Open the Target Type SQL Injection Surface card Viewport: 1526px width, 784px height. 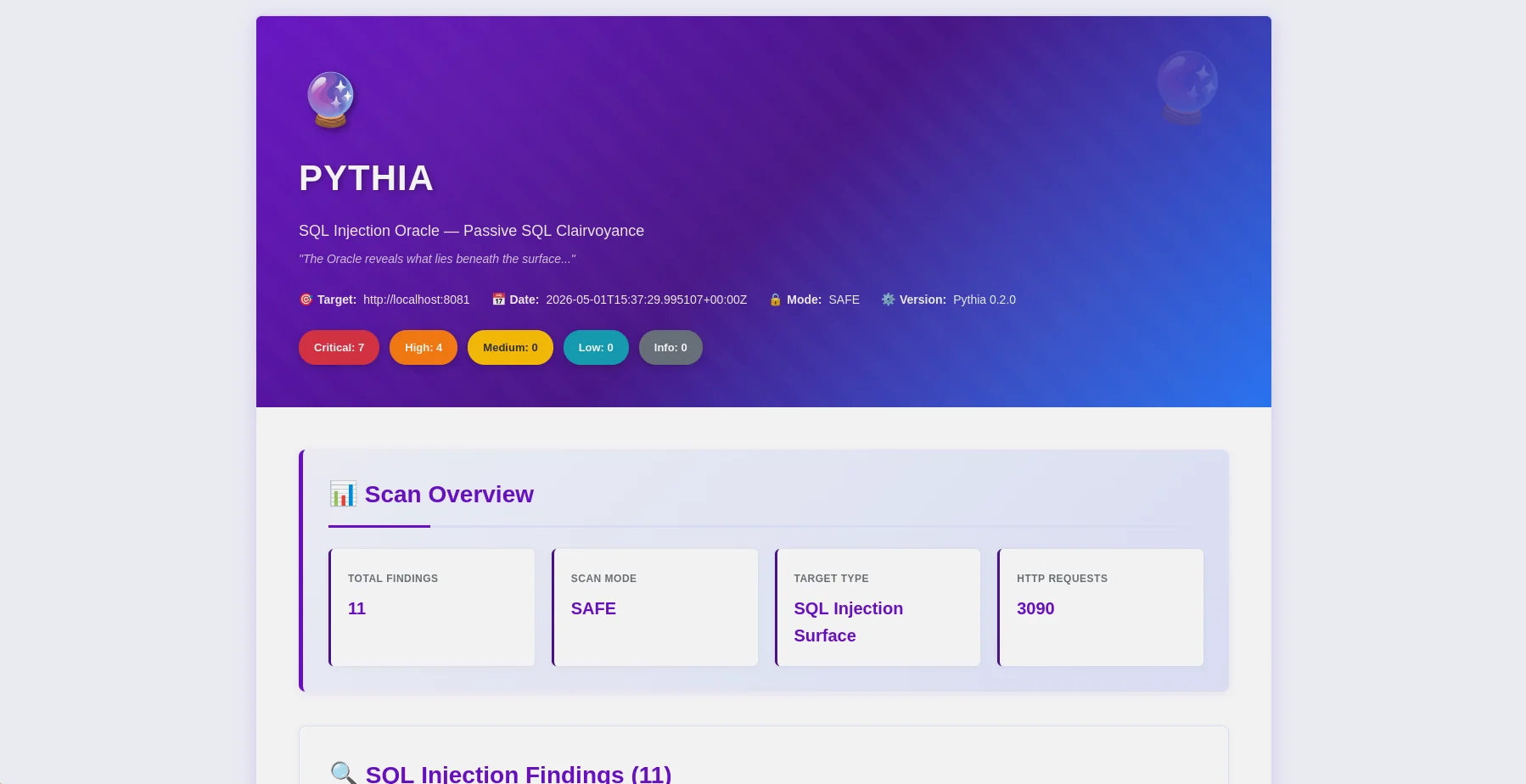click(x=878, y=608)
